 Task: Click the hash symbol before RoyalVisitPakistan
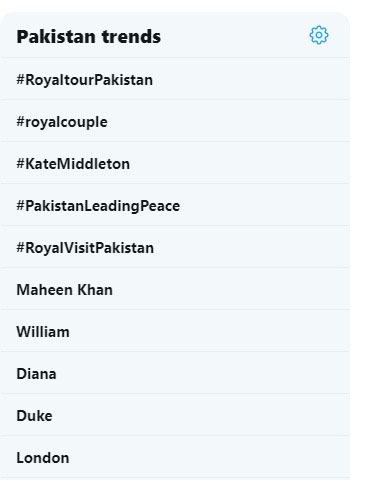[21, 248]
